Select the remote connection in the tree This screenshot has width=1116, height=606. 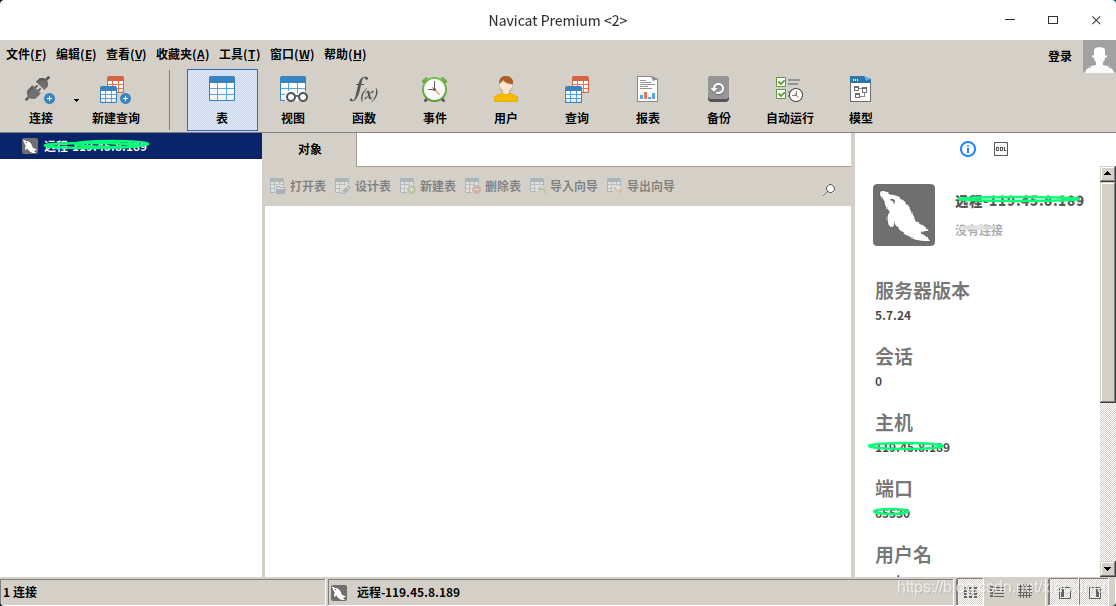[x=131, y=146]
